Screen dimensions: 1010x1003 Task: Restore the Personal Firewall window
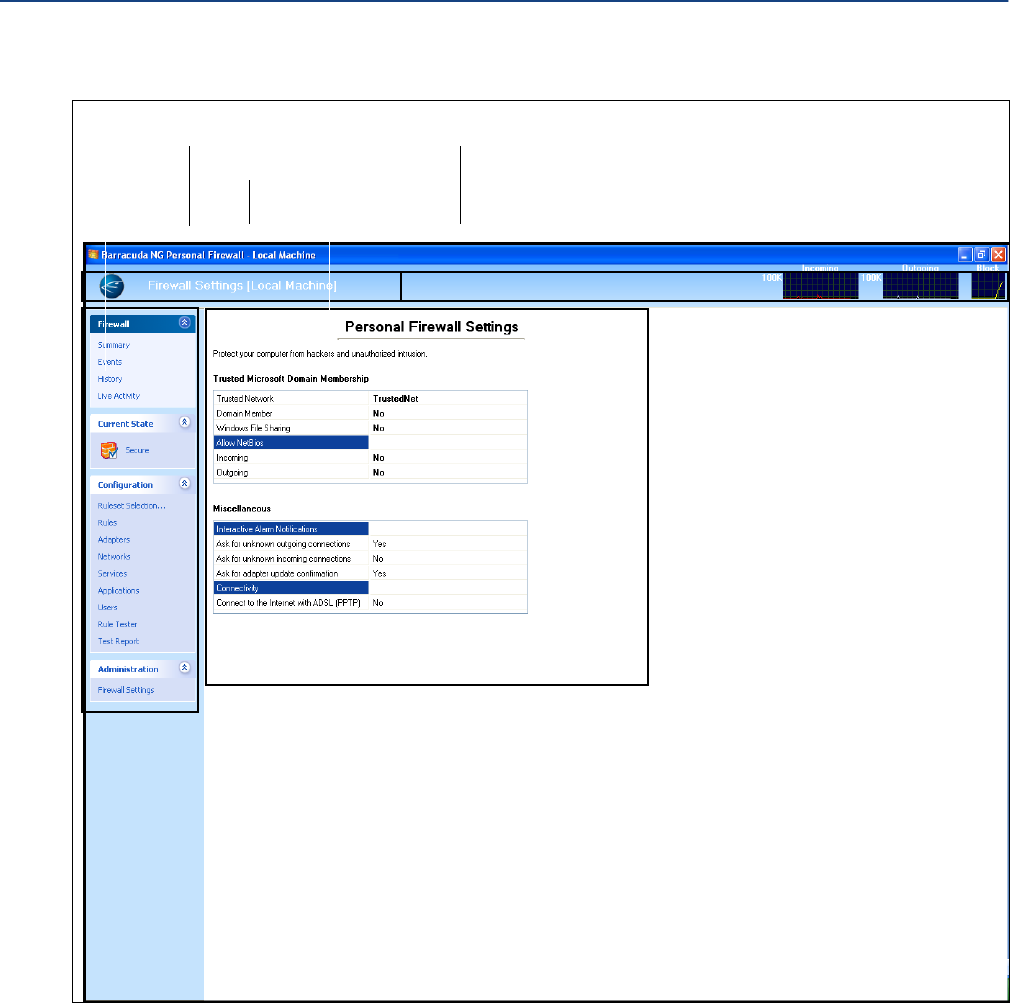pyautogui.click(x=981, y=254)
